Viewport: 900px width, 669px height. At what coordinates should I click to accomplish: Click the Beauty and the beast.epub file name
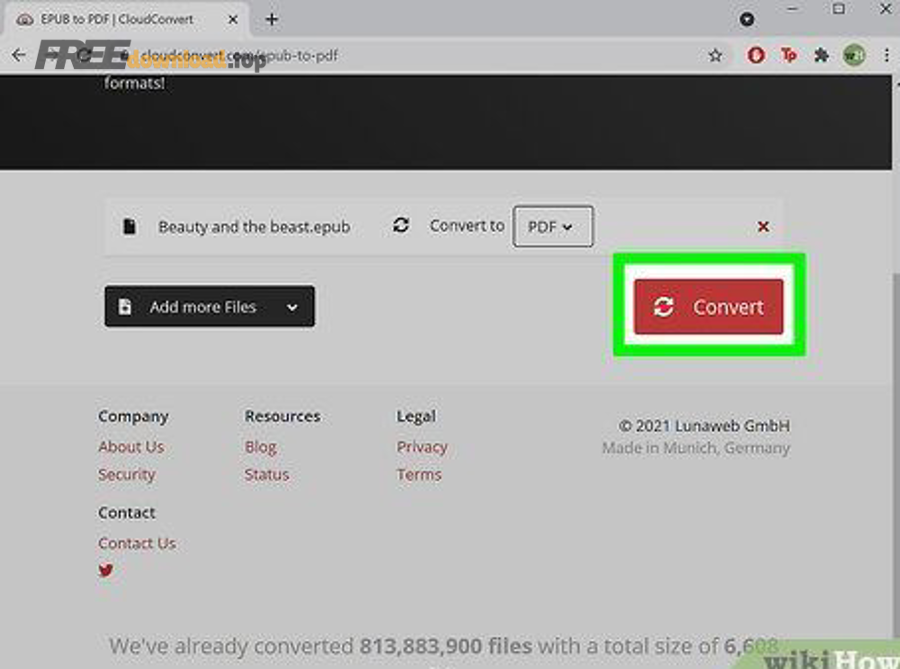[254, 227]
